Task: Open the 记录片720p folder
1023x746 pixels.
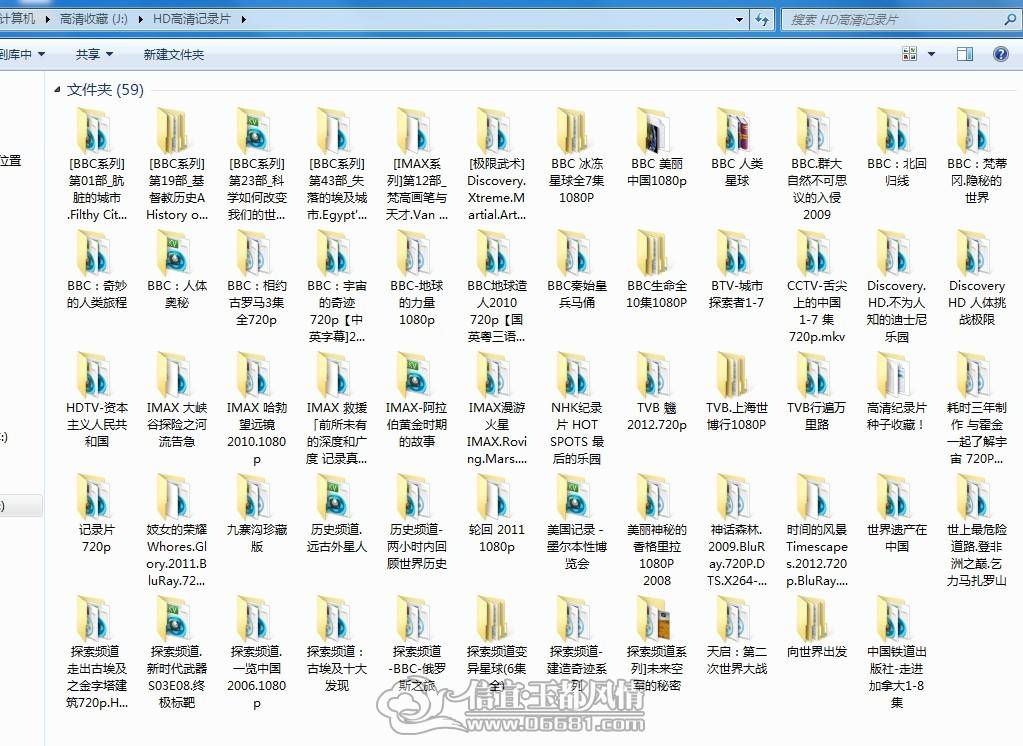Action: [97, 514]
